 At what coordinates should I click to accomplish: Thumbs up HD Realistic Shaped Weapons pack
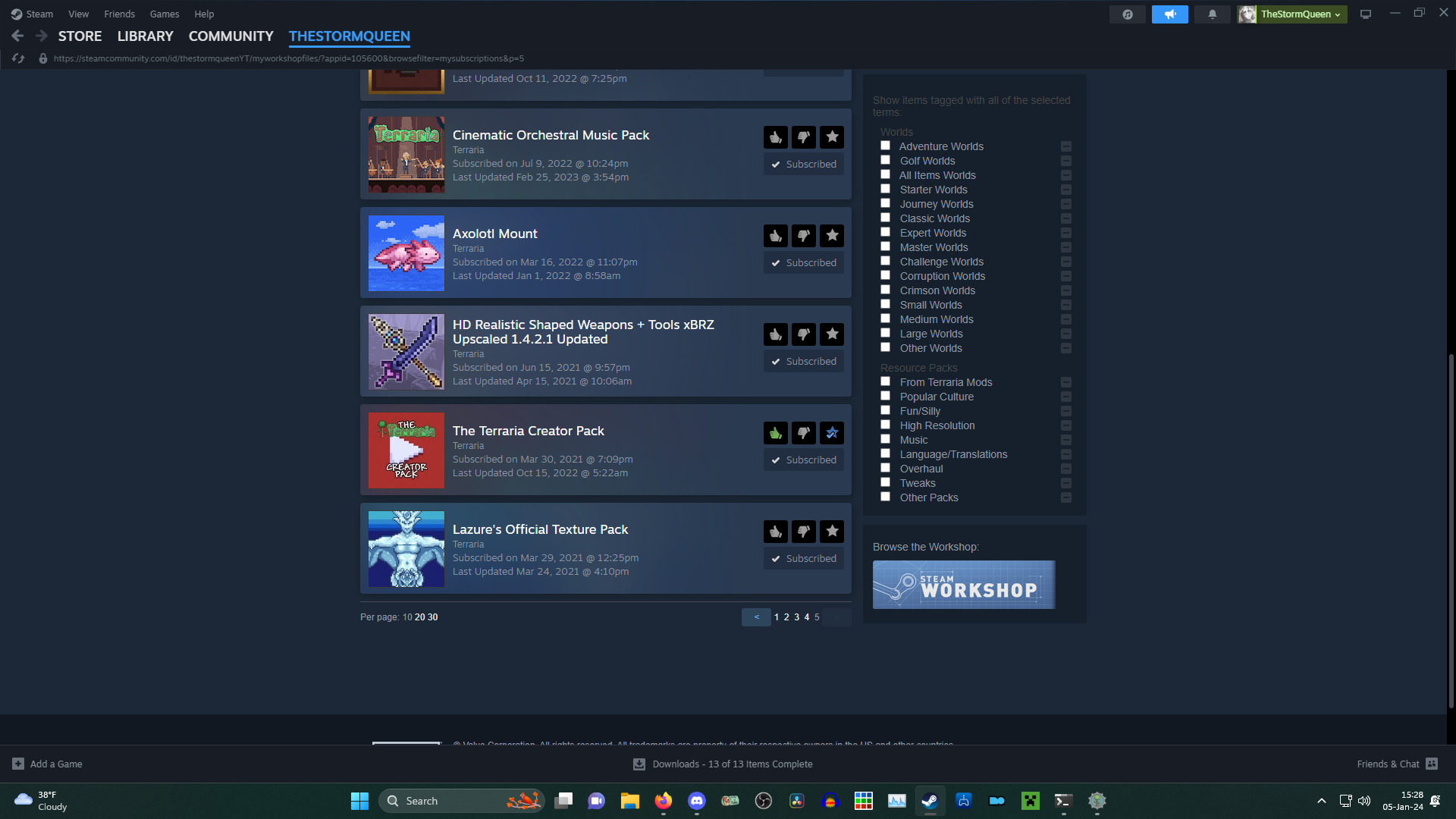(x=775, y=334)
